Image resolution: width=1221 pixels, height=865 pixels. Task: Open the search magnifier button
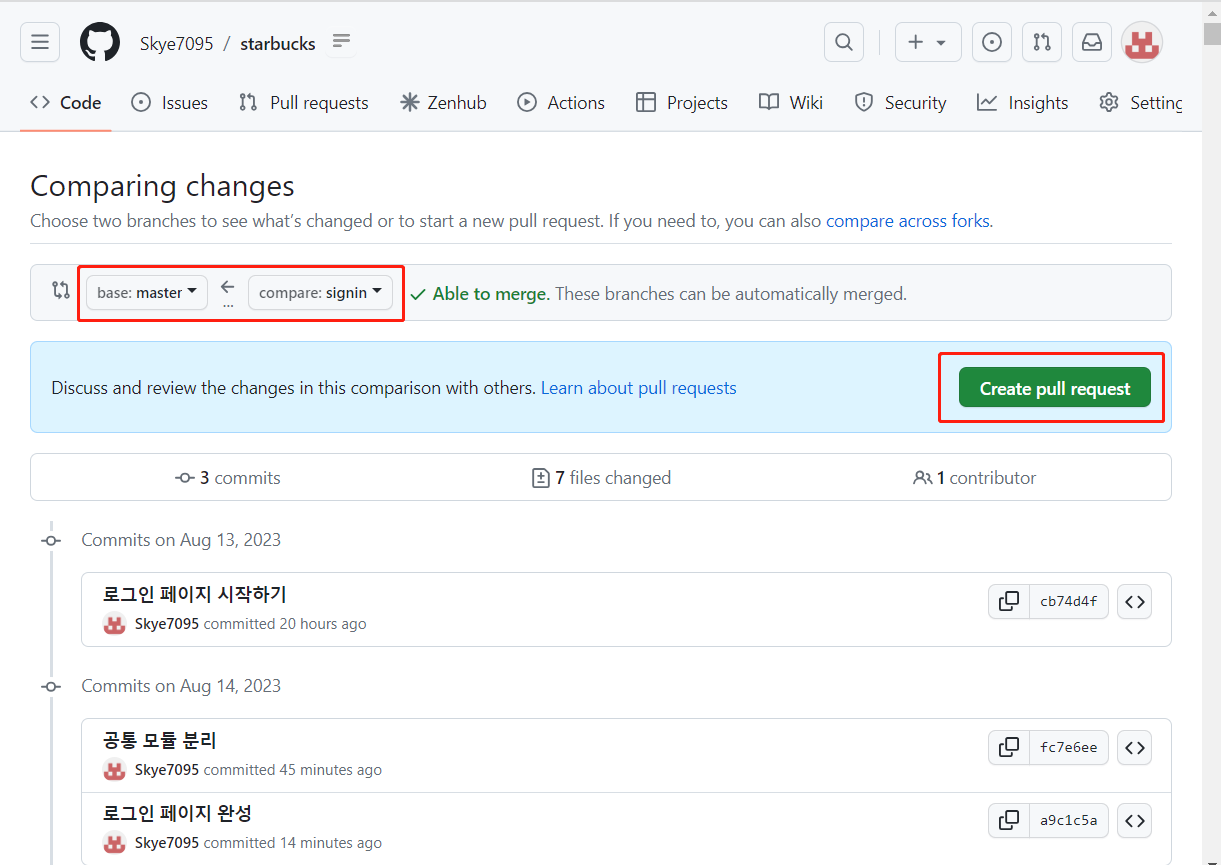[844, 42]
